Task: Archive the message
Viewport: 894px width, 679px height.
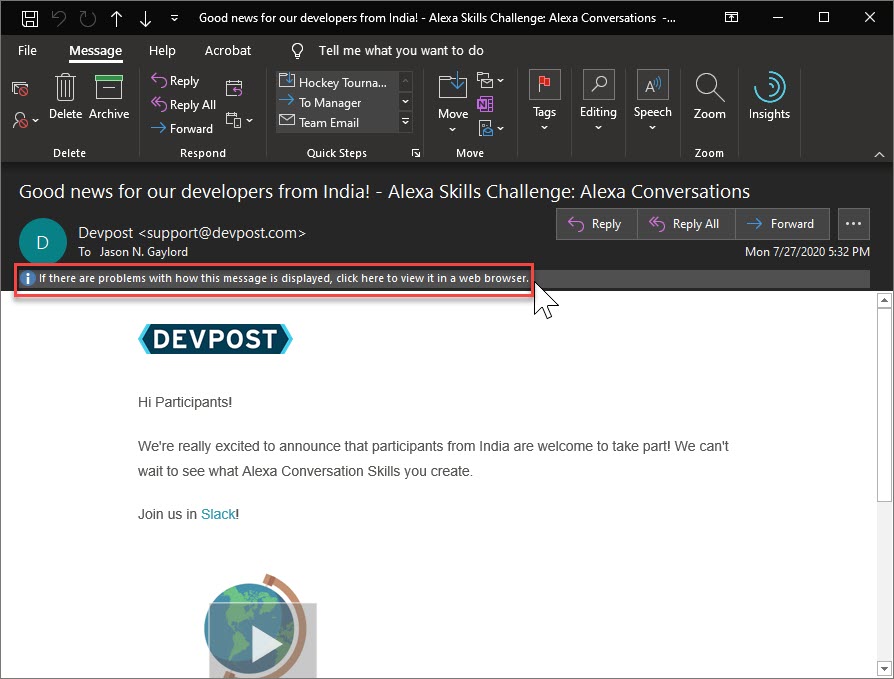Action: click(x=109, y=96)
